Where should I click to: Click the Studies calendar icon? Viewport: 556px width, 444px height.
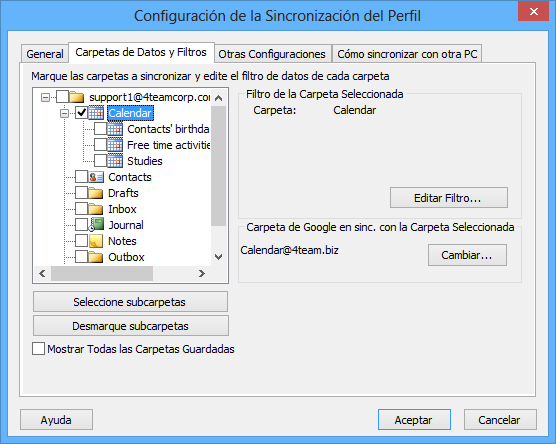coord(115,161)
